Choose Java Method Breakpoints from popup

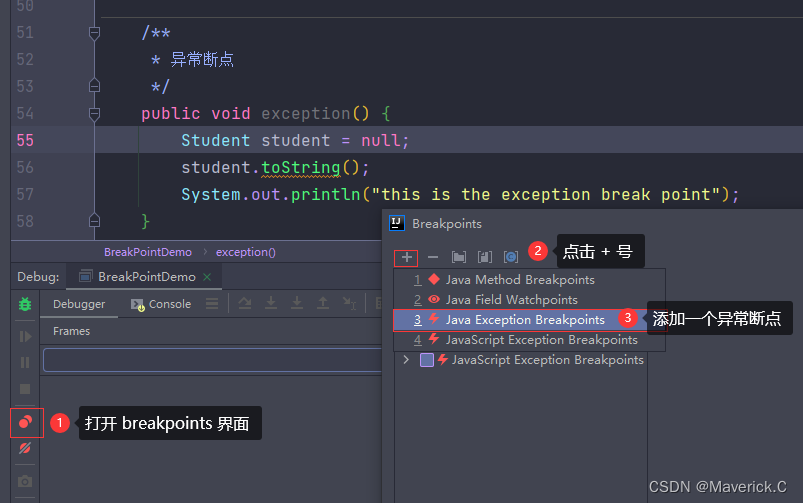pyautogui.click(x=530, y=280)
